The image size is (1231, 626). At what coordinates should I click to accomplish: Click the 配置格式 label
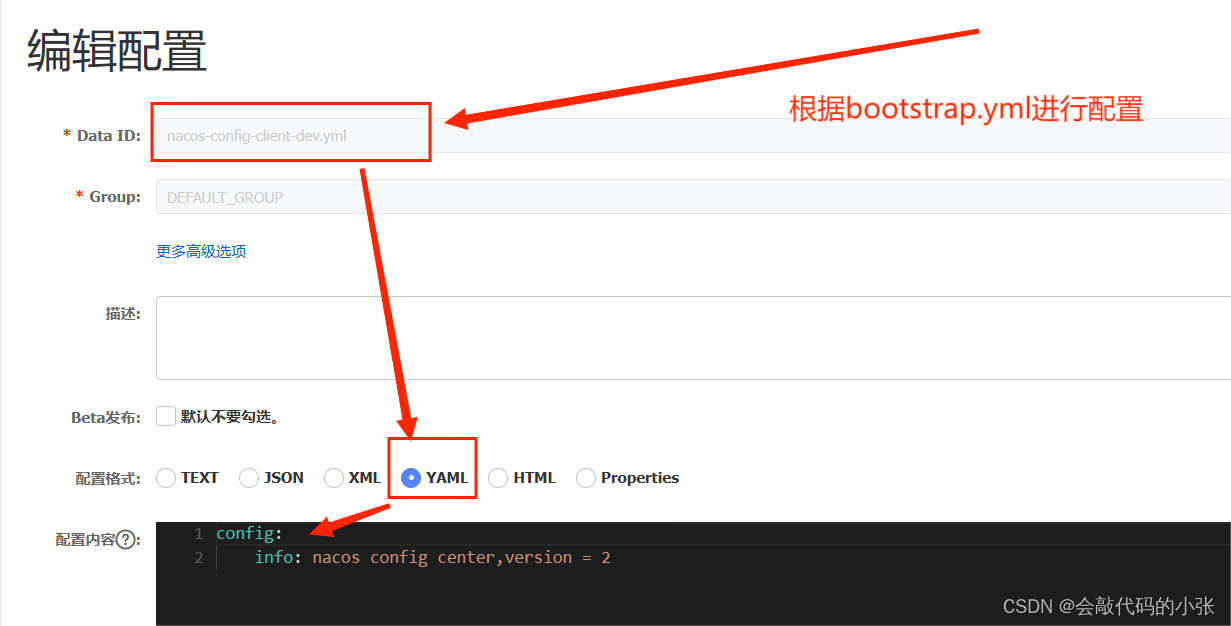pyautogui.click(x=108, y=478)
